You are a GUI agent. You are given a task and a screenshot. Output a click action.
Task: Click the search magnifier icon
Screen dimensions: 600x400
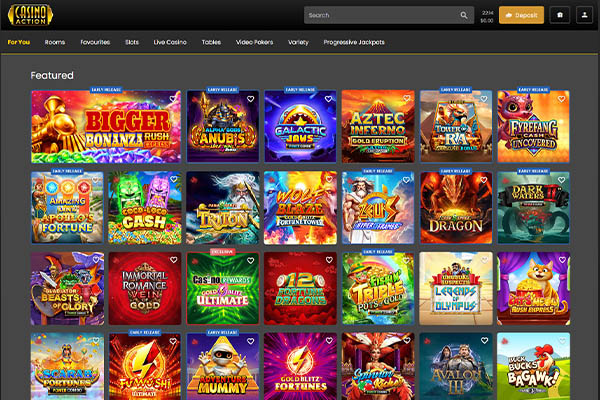(464, 15)
